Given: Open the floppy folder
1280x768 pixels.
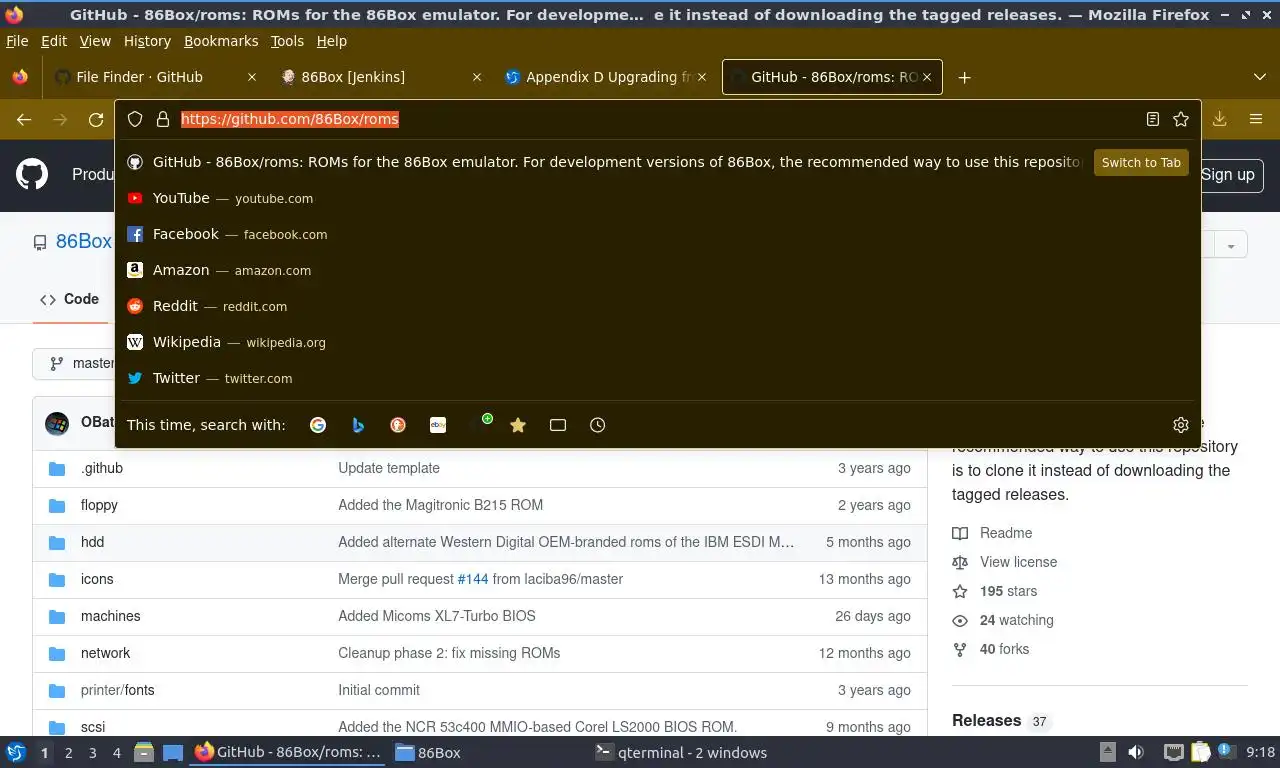Looking at the screenshot, I should point(99,505).
